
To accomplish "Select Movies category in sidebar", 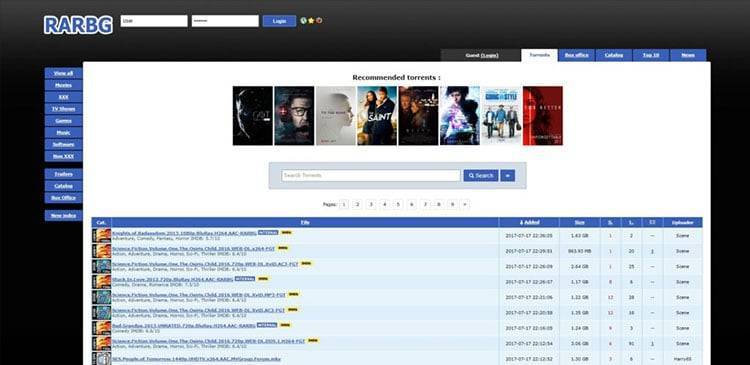I will pyautogui.click(x=64, y=85).
